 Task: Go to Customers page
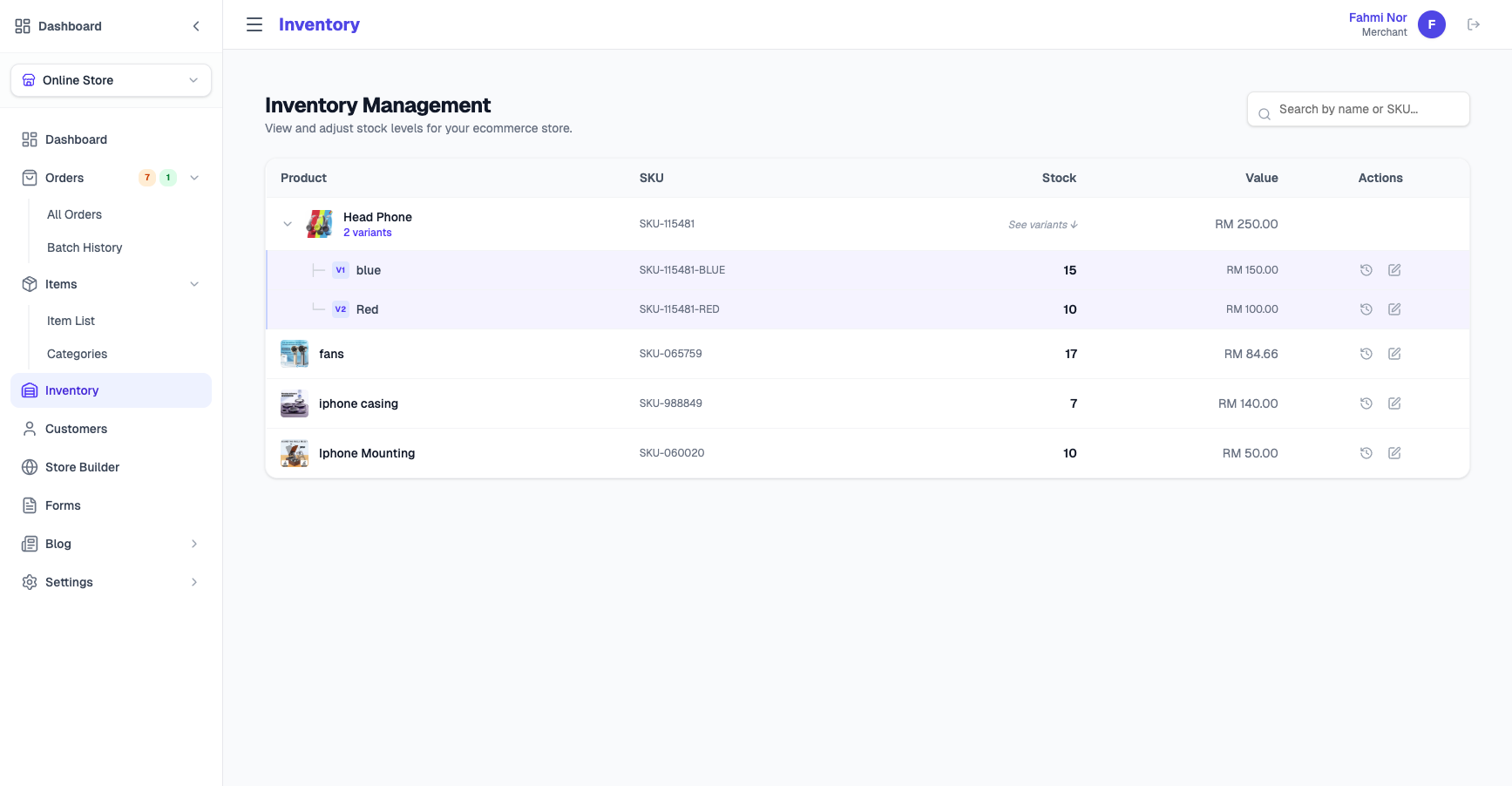(76, 429)
